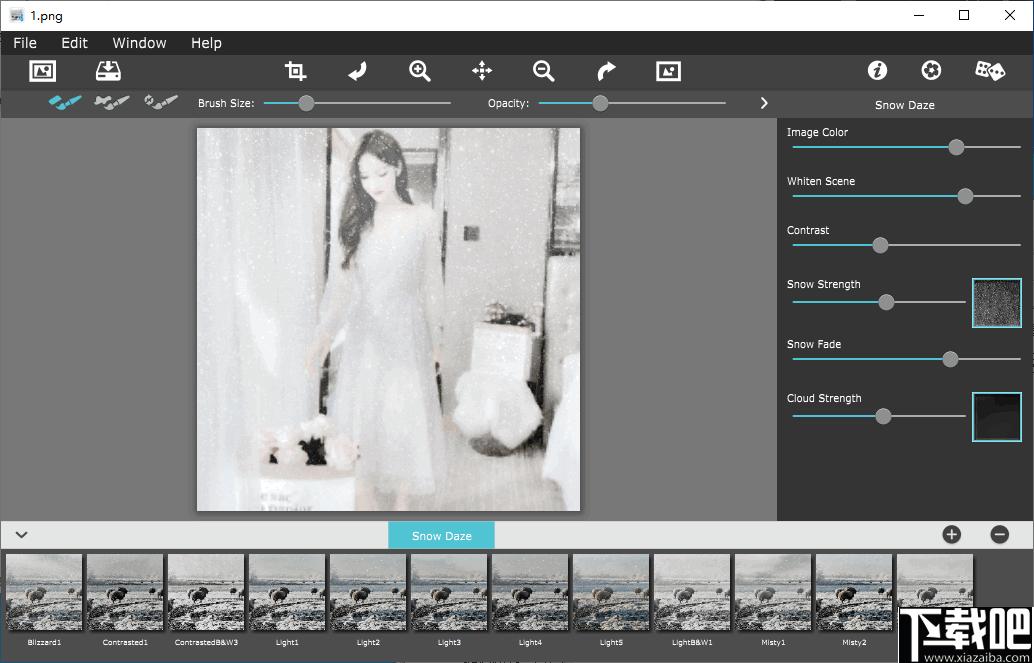Redo with the right curved arrow
Image resolution: width=1034 pixels, height=663 pixels.
coord(606,71)
